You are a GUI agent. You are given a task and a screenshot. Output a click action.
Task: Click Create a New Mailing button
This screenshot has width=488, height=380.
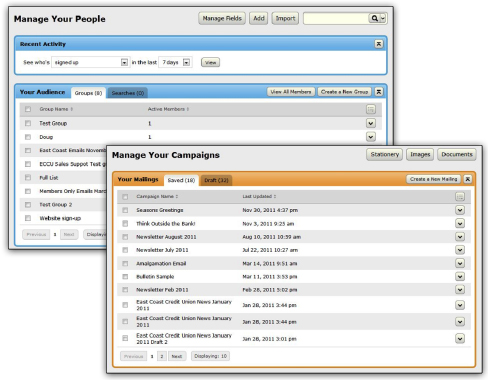433,179
